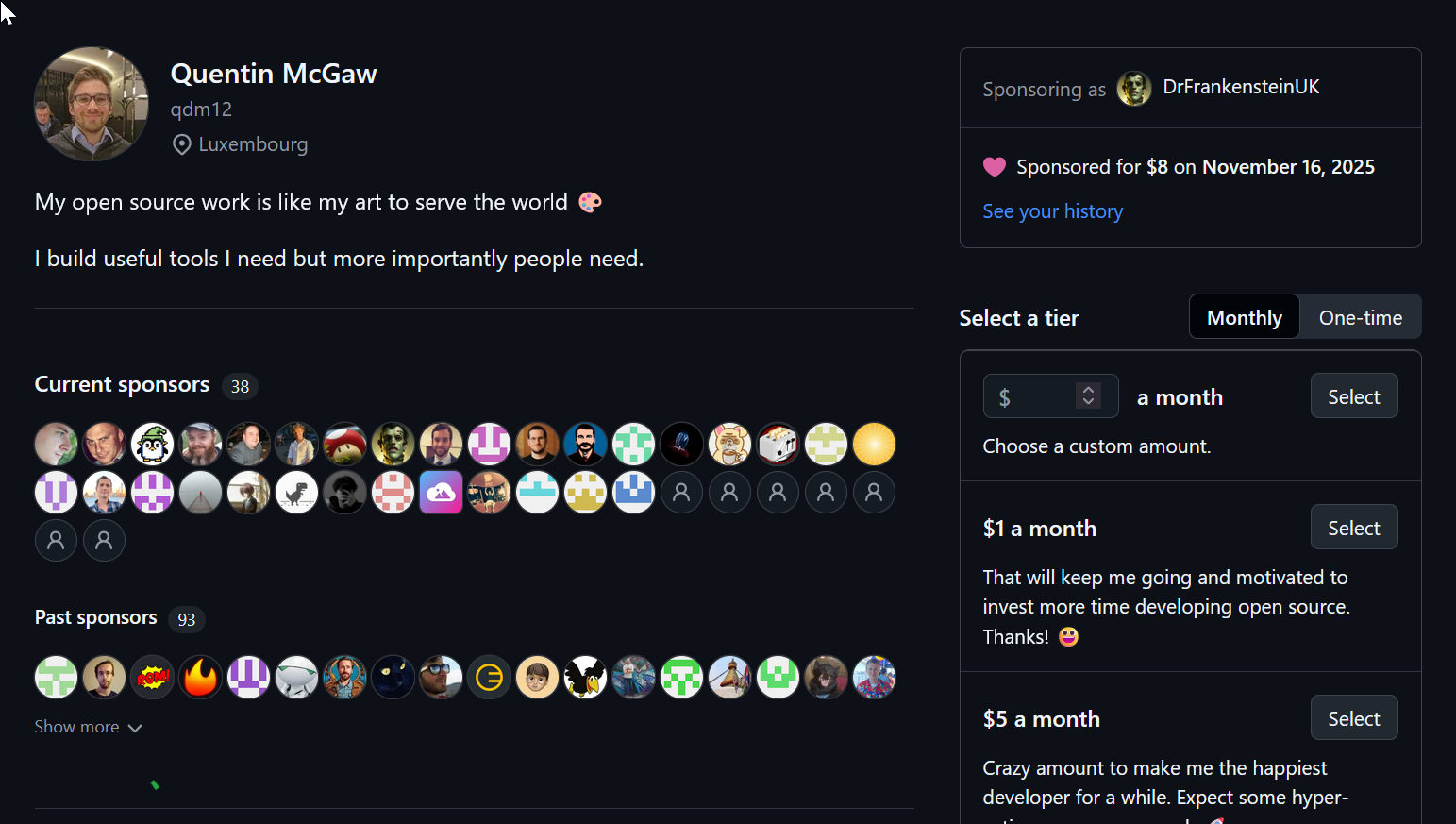Open the flame past sponsor avatar

[x=200, y=677]
